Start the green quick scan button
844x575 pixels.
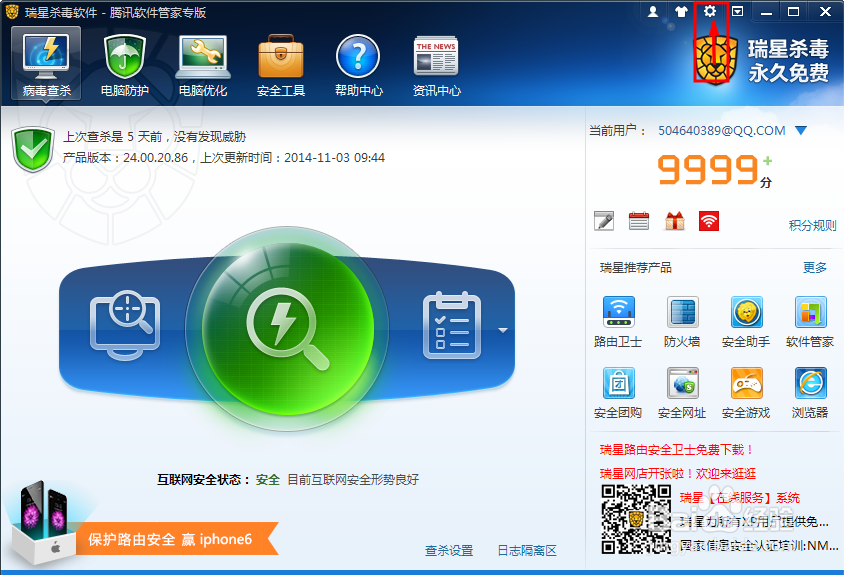(x=287, y=328)
